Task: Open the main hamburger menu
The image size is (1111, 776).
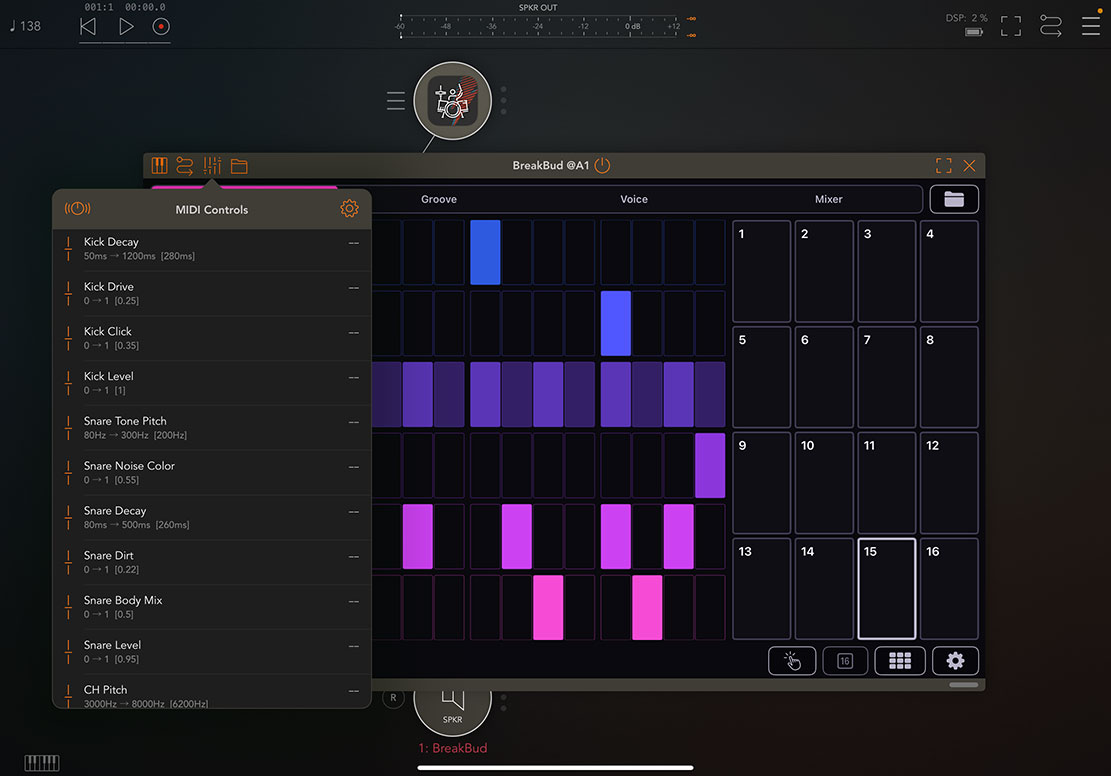Action: tap(1090, 26)
